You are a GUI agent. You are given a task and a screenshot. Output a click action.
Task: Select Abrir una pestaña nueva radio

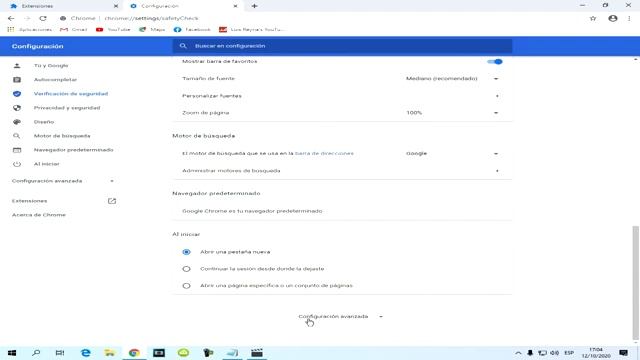click(x=186, y=252)
